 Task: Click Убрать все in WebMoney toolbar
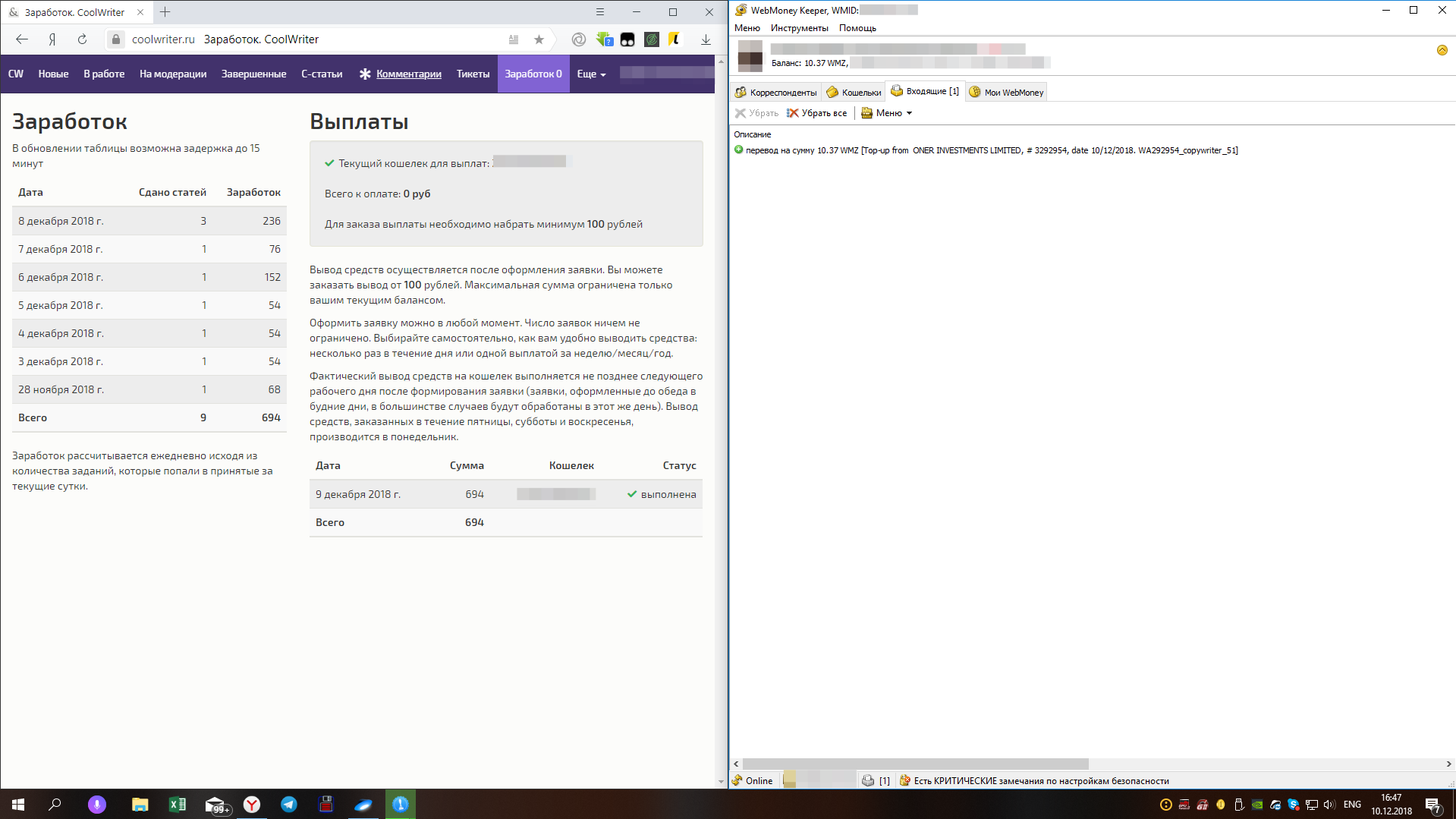pos(817,113)
